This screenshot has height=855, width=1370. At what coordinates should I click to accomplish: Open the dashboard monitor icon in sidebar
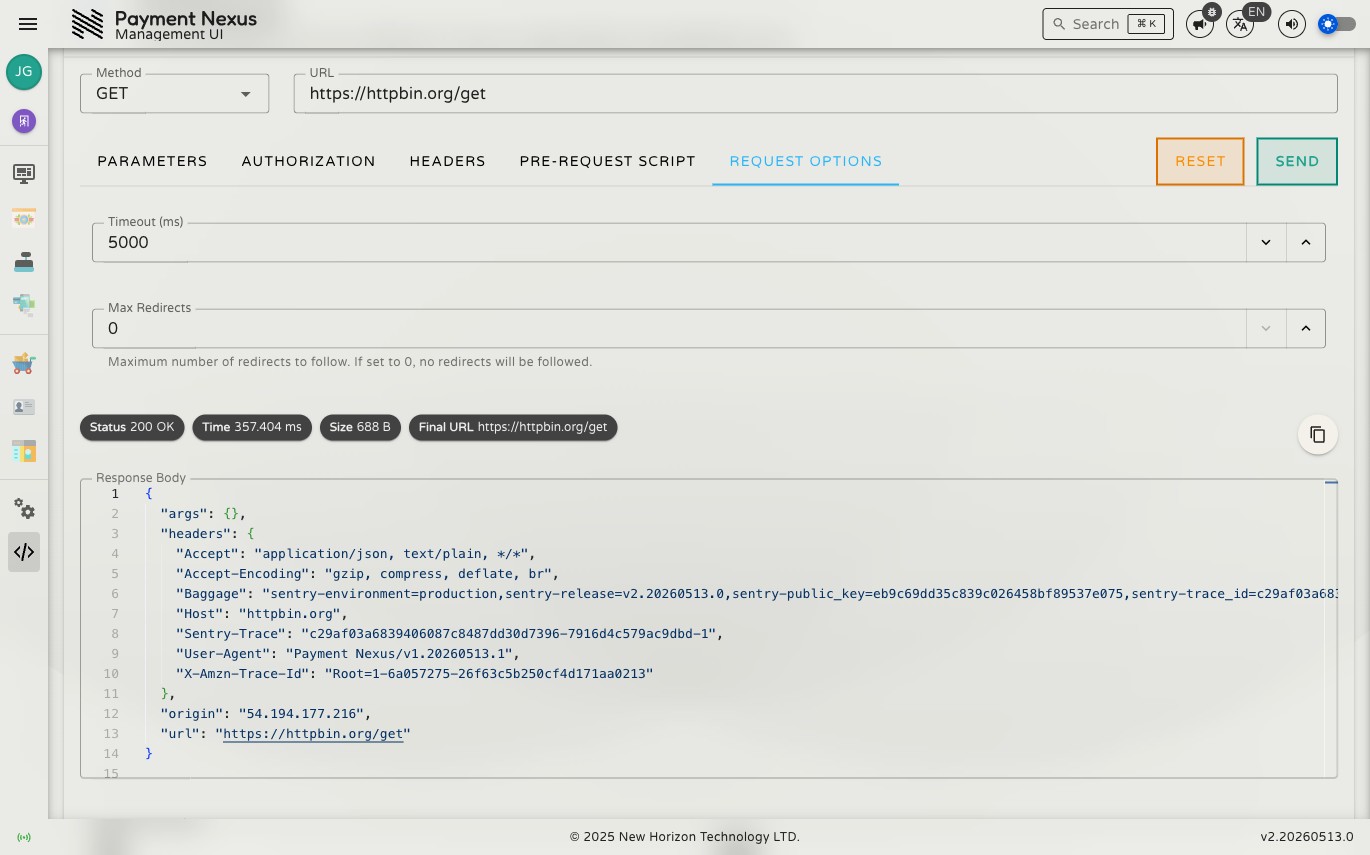tap(24, 174)
